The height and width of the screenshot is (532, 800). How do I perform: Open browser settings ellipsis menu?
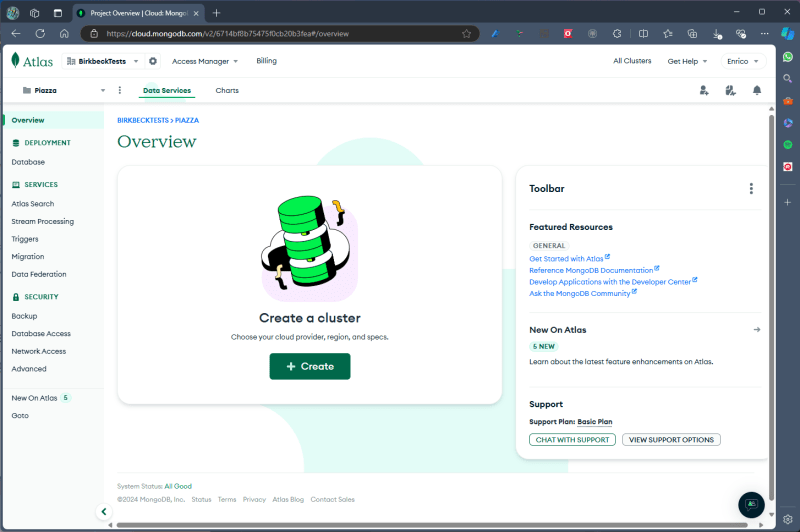click(764, 34)
